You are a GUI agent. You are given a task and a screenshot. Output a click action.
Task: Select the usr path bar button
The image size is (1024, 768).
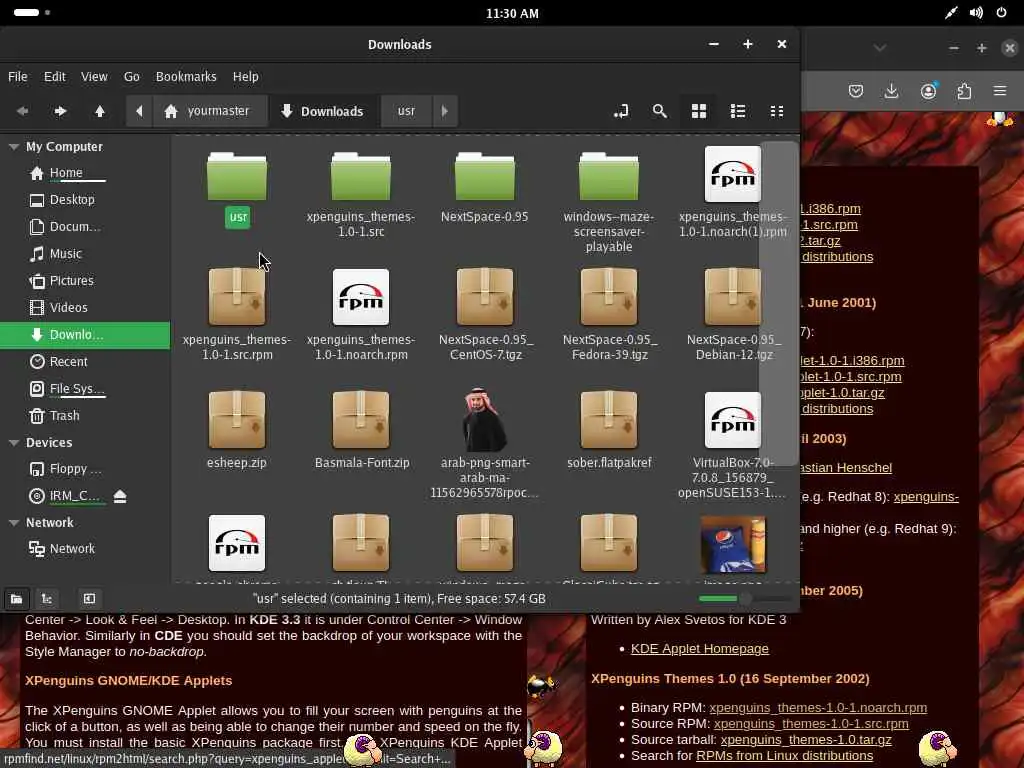coord(406,111)
